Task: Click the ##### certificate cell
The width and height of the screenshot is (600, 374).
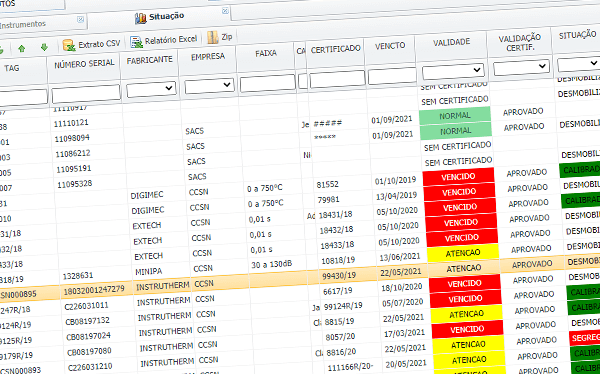Action: tap(328, 123)
